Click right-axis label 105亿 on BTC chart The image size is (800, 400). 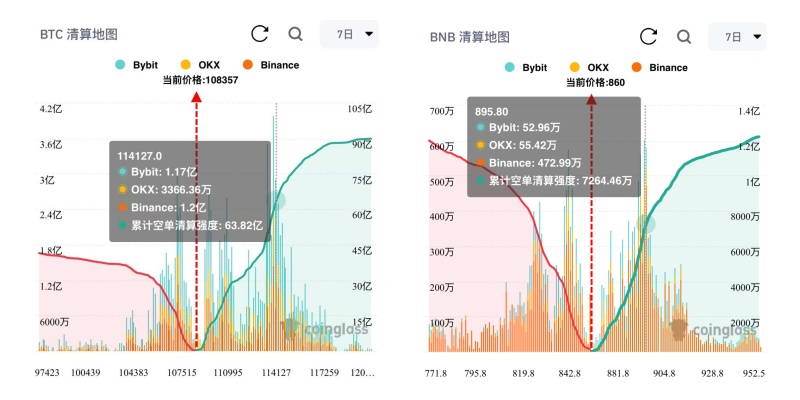coord(361,109)
